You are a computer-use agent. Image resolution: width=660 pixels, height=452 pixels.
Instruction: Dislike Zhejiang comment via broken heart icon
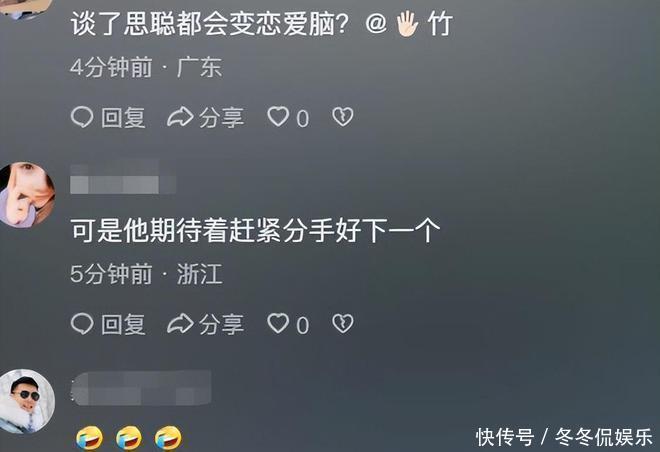click(343, 324)
